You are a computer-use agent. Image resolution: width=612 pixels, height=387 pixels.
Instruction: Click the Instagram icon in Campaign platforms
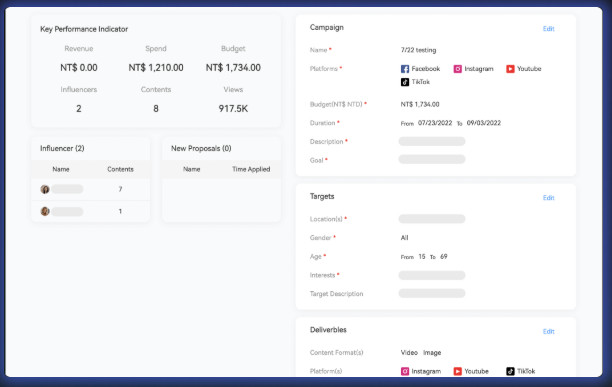[x=457, y=69]
